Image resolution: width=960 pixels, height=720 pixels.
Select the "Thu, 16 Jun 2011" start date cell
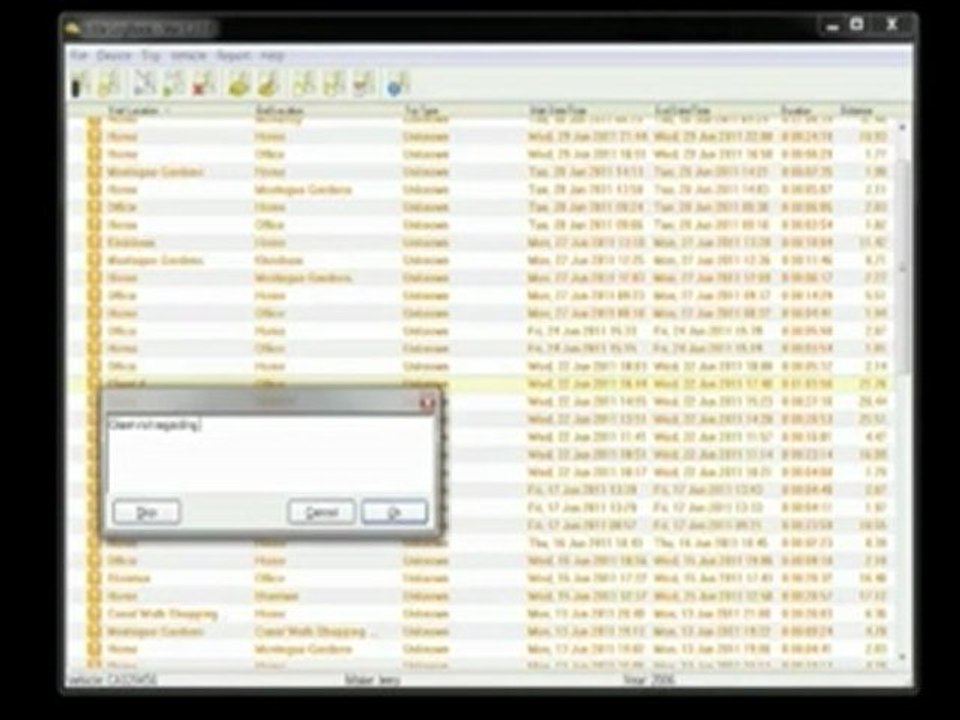[x=585, y=543]
